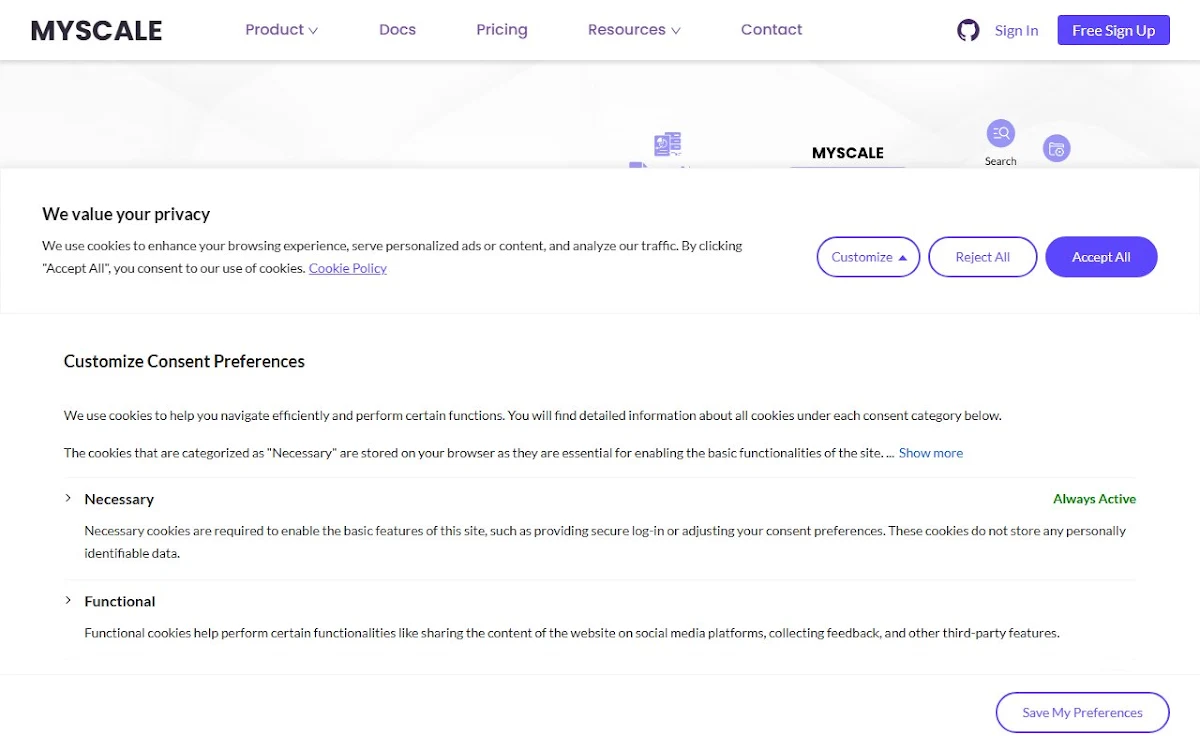Click the Sign In link
Screen dimensions: 1200x750
click(1016, 31)
